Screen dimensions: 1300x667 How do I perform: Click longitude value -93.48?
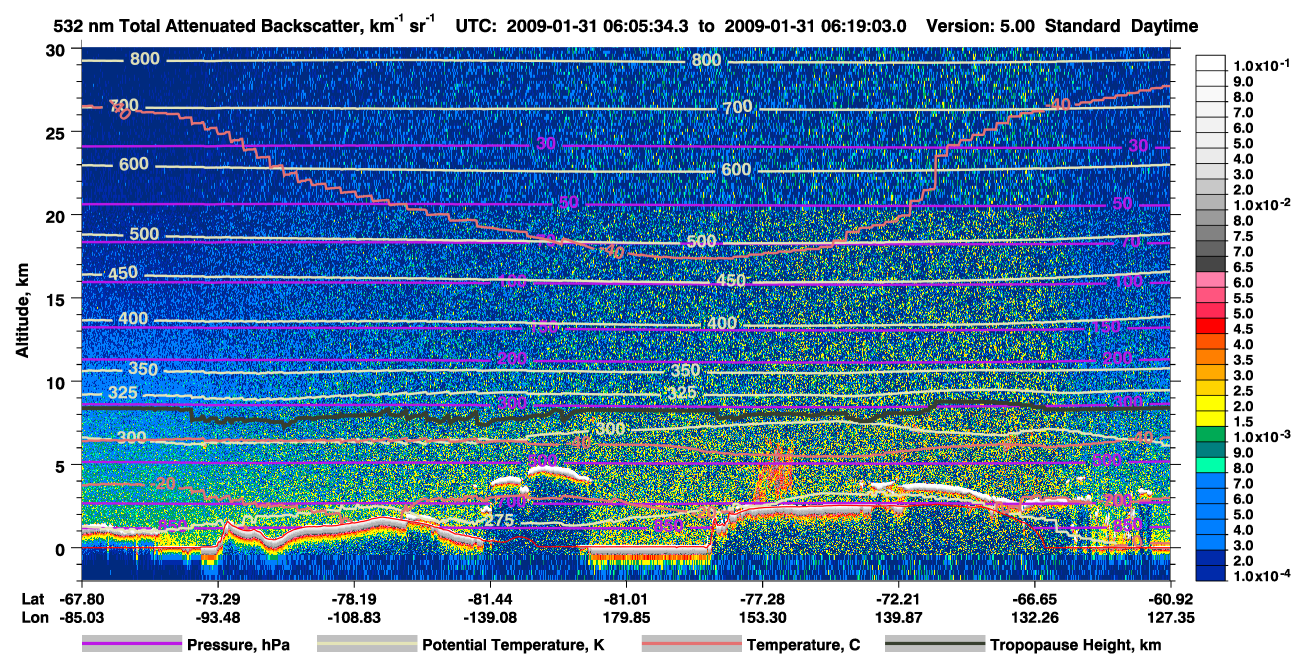pos(218,617)
